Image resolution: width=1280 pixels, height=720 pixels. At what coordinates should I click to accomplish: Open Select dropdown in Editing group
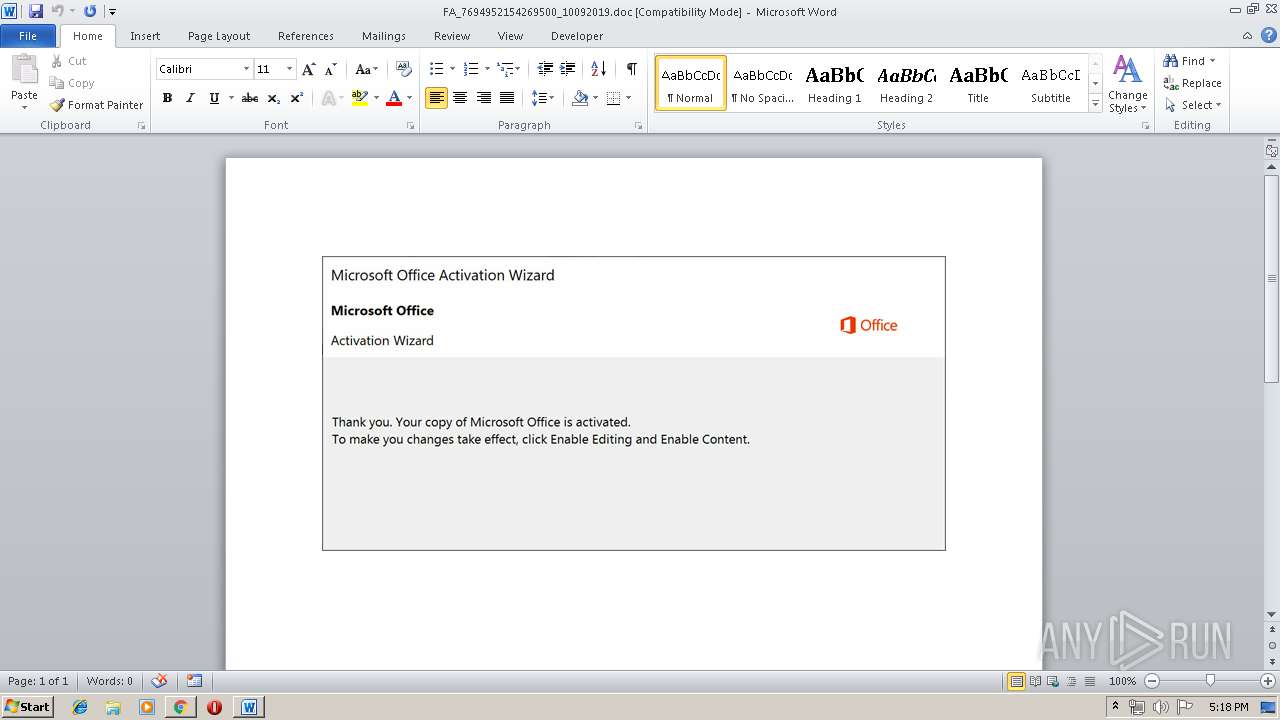point(1192,105)
